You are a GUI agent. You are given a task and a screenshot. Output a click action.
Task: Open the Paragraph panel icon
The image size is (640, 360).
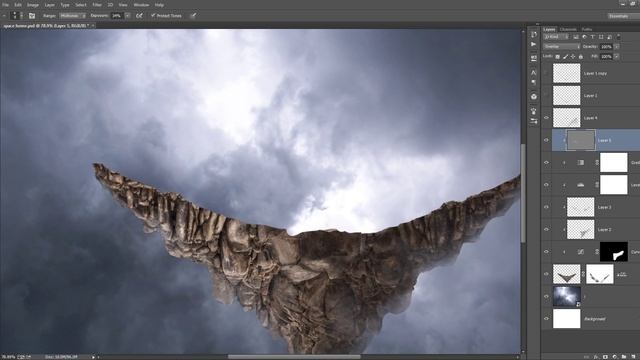coord(533,82)
